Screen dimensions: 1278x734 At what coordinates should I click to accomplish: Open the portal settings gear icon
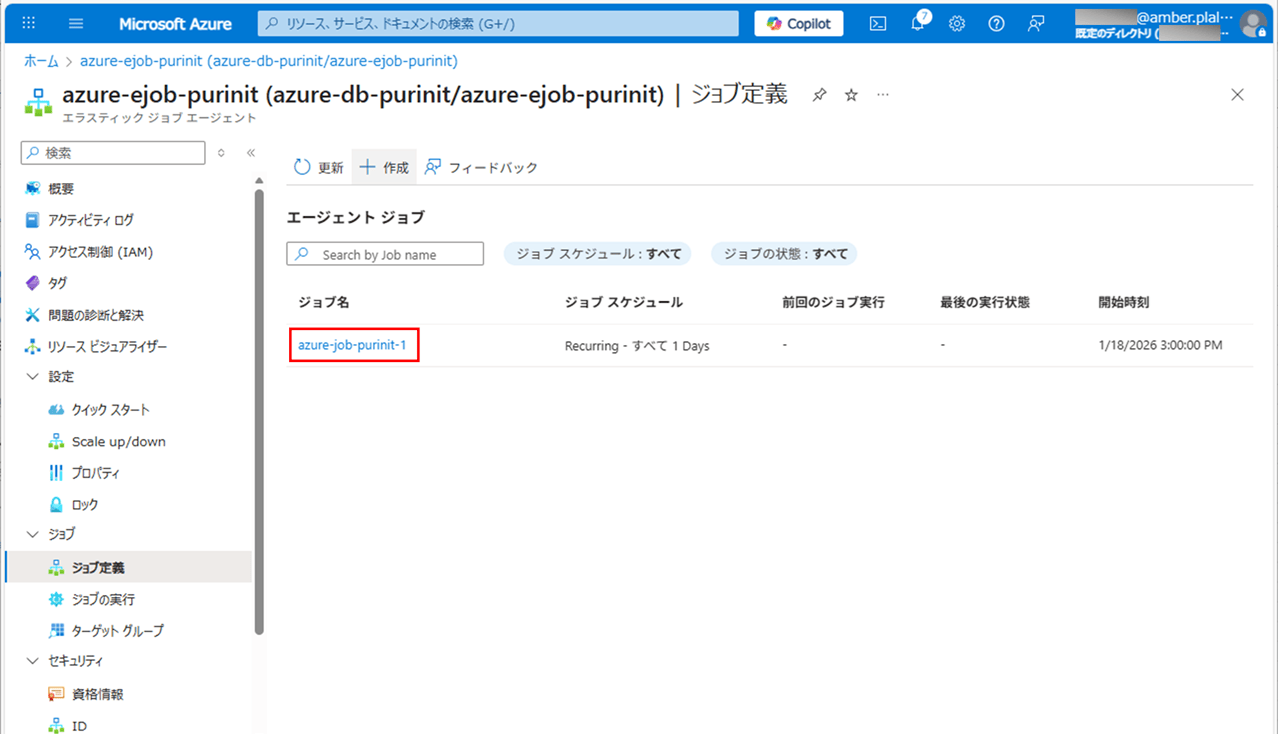pos(957,23)
